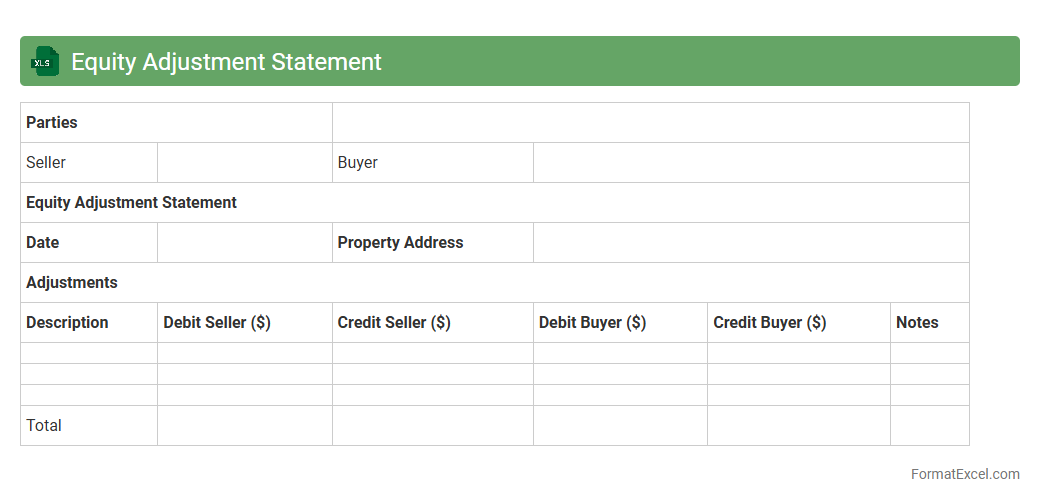Click the Credit Seller ($) column header
The image size is (1040, 503).
432,322
